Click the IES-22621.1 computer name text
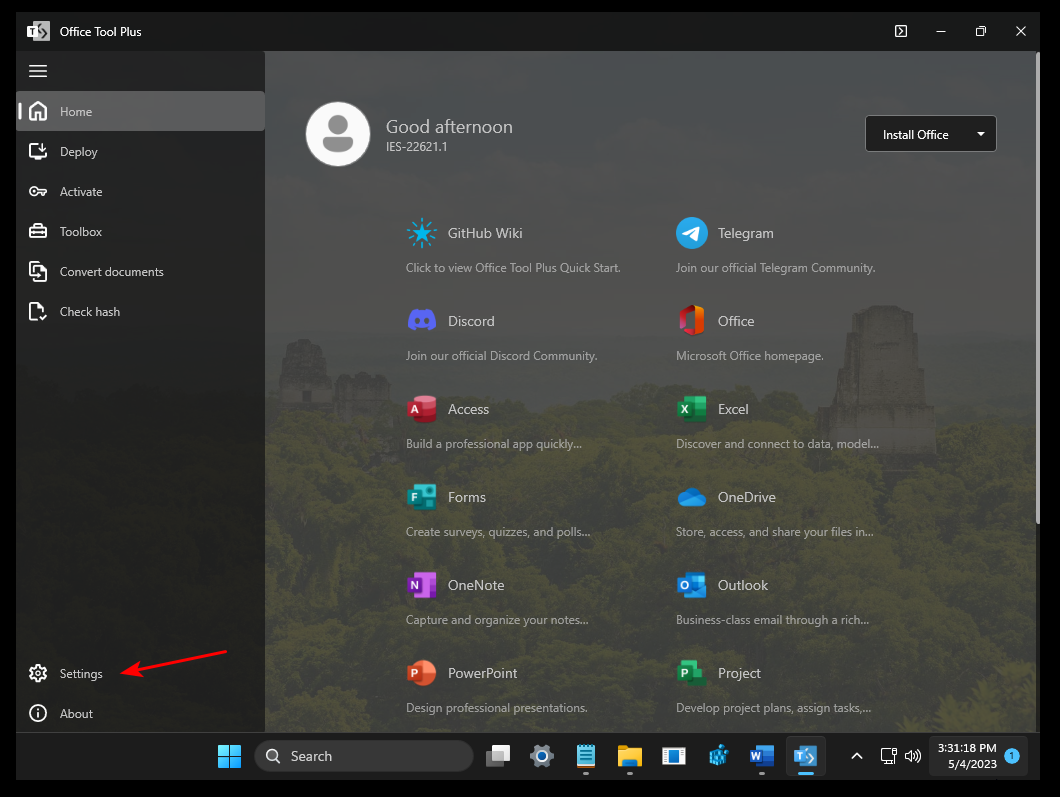This screenshot has height=797, width=1060. click(x=416, y=147)
